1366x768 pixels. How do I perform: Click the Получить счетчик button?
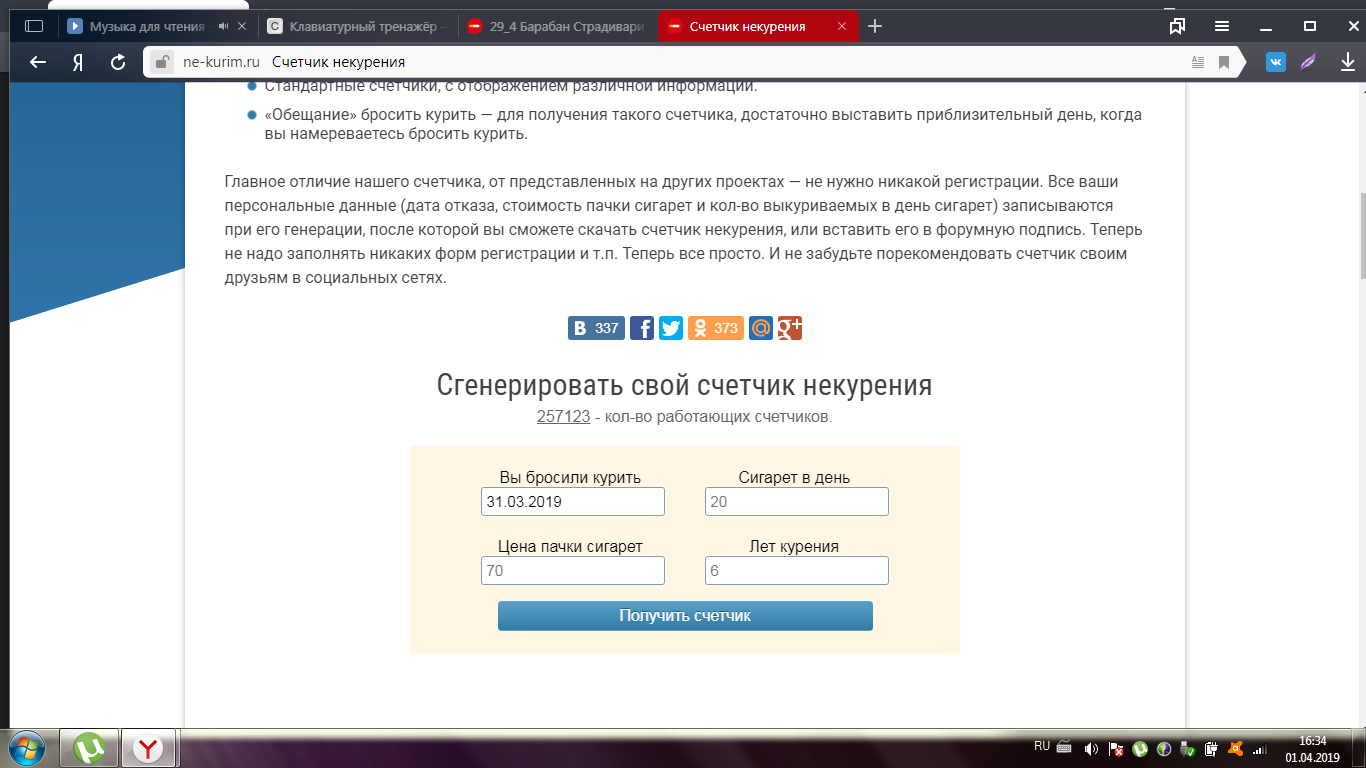coord(685,616)
